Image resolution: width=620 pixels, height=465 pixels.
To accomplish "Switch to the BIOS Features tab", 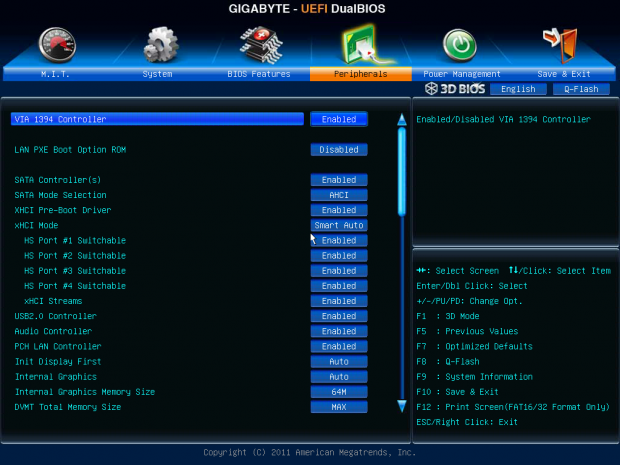I will [259, 74].
